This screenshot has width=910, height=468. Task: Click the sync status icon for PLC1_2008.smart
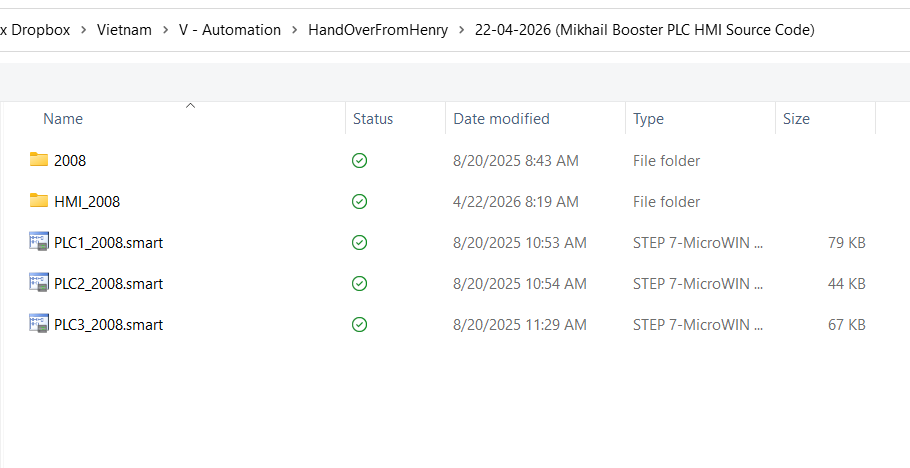[x=359, y=242]
